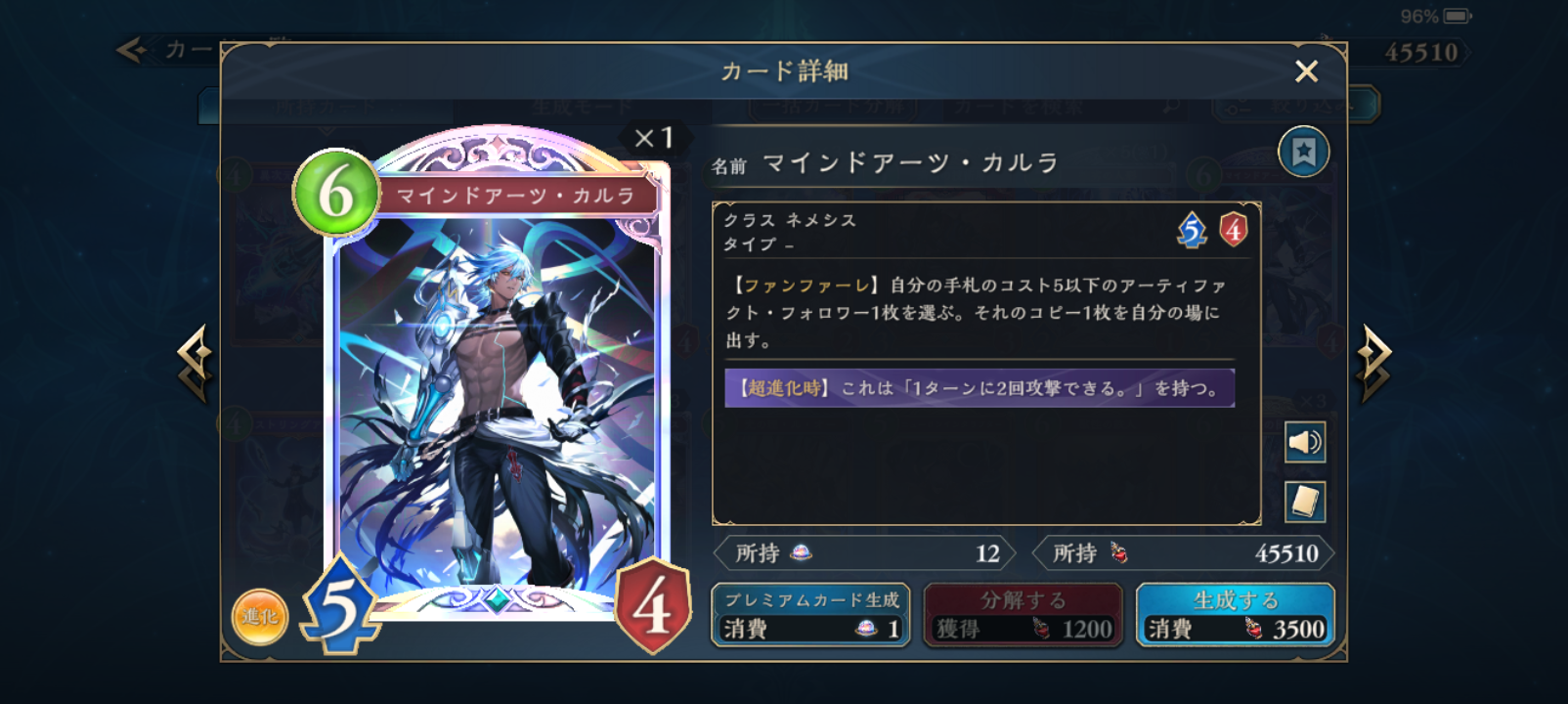Open the flavor text page icon

point(1305,502)
